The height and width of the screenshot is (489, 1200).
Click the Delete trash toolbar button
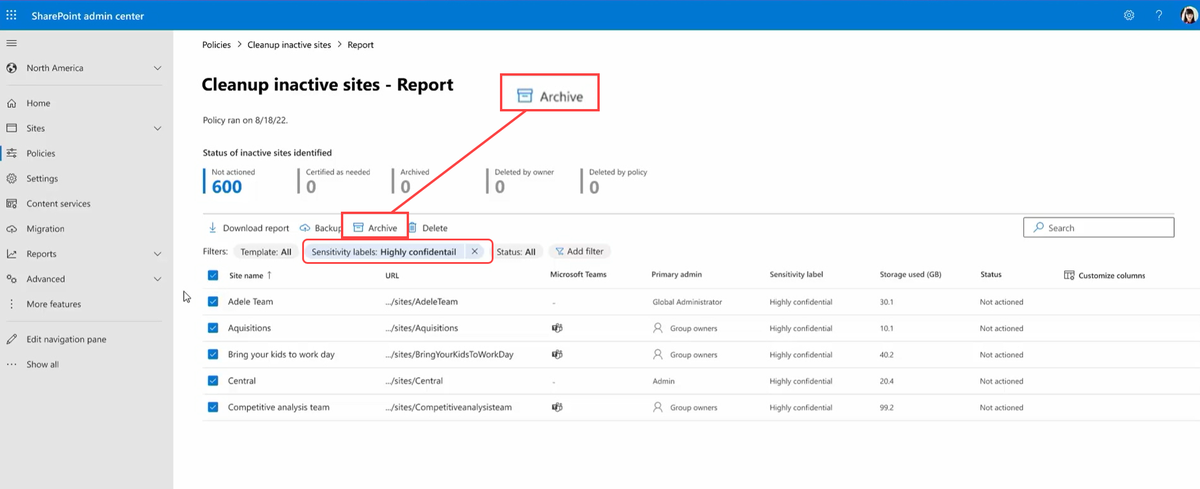427,228
